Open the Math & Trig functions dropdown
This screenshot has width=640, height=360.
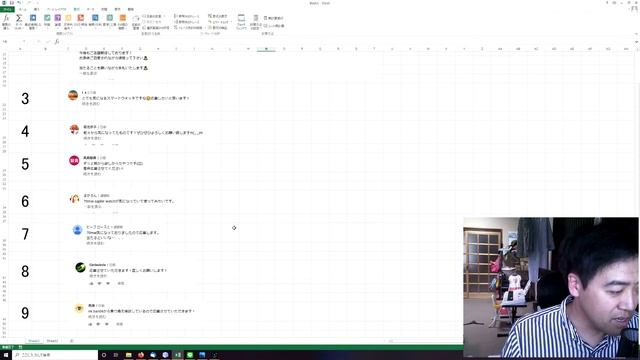click(x=110, y=22)
